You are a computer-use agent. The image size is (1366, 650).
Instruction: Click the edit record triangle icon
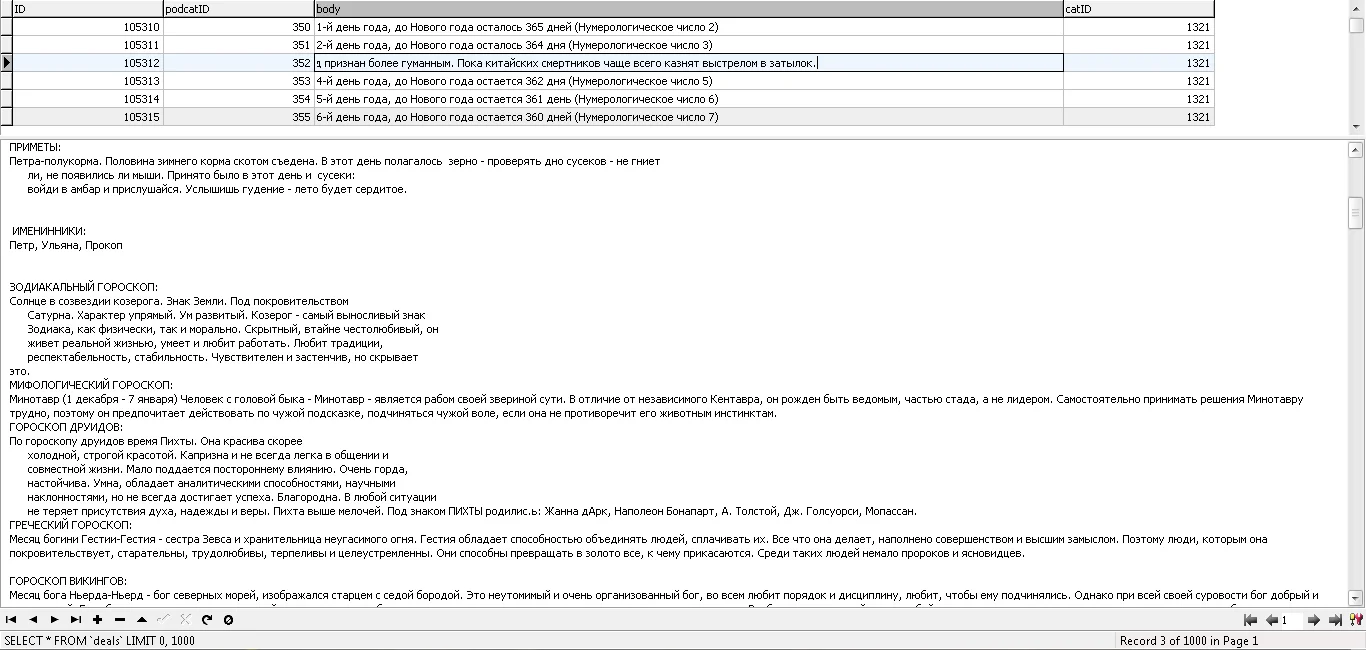(x=142, y=620)
